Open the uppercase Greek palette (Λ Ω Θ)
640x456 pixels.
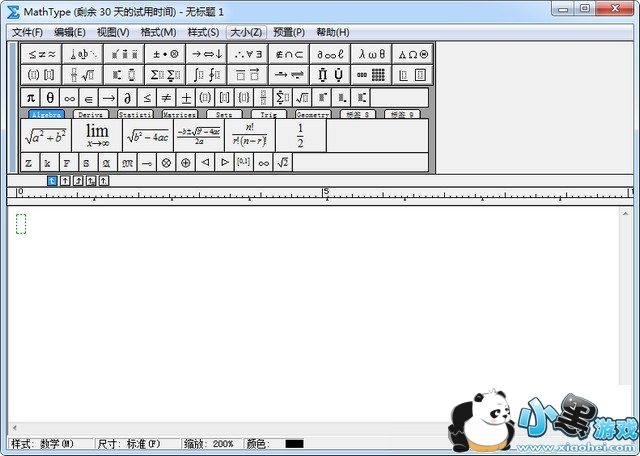point(413,54)
